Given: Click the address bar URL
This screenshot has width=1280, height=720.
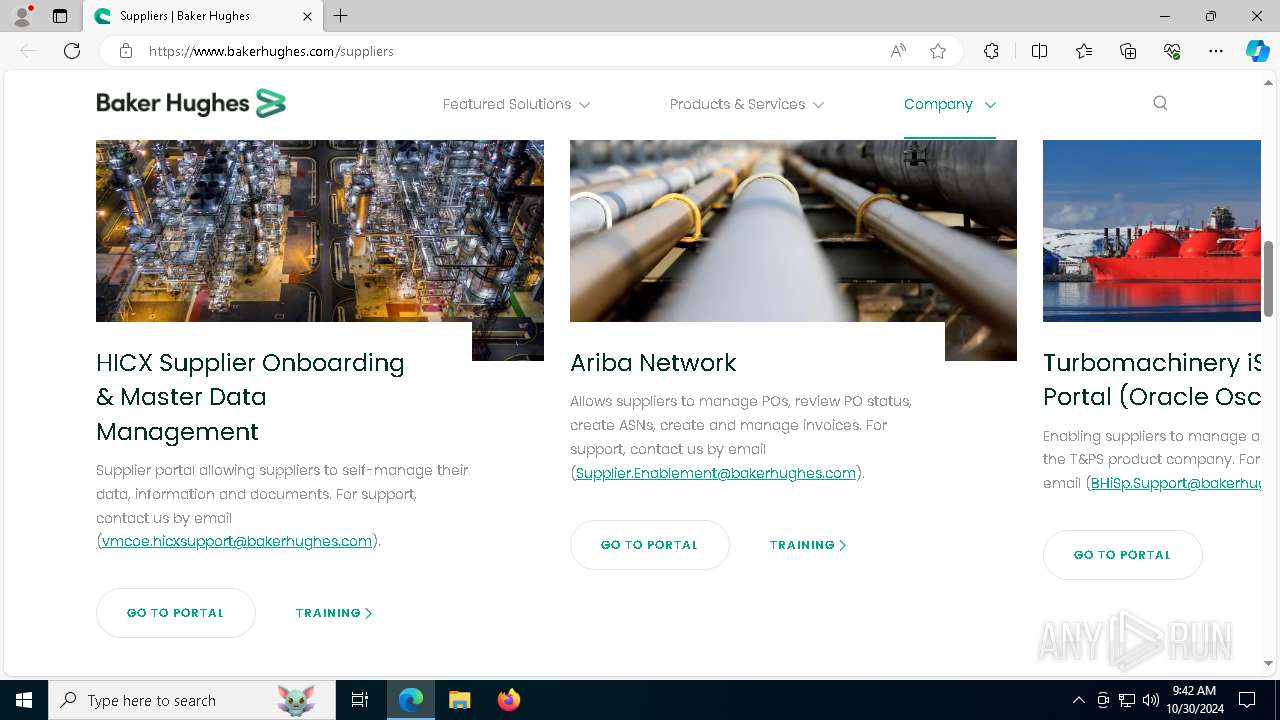Looking at the screenshot, I should [271, 51].
